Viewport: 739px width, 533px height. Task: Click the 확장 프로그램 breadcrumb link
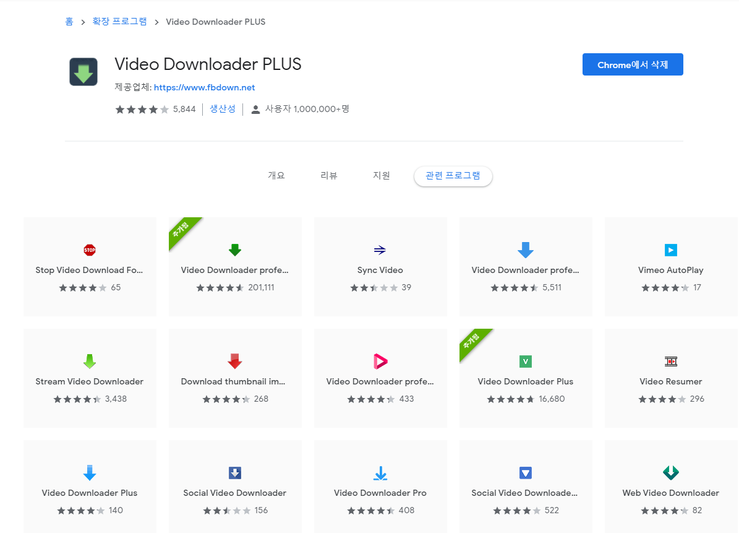118,21
